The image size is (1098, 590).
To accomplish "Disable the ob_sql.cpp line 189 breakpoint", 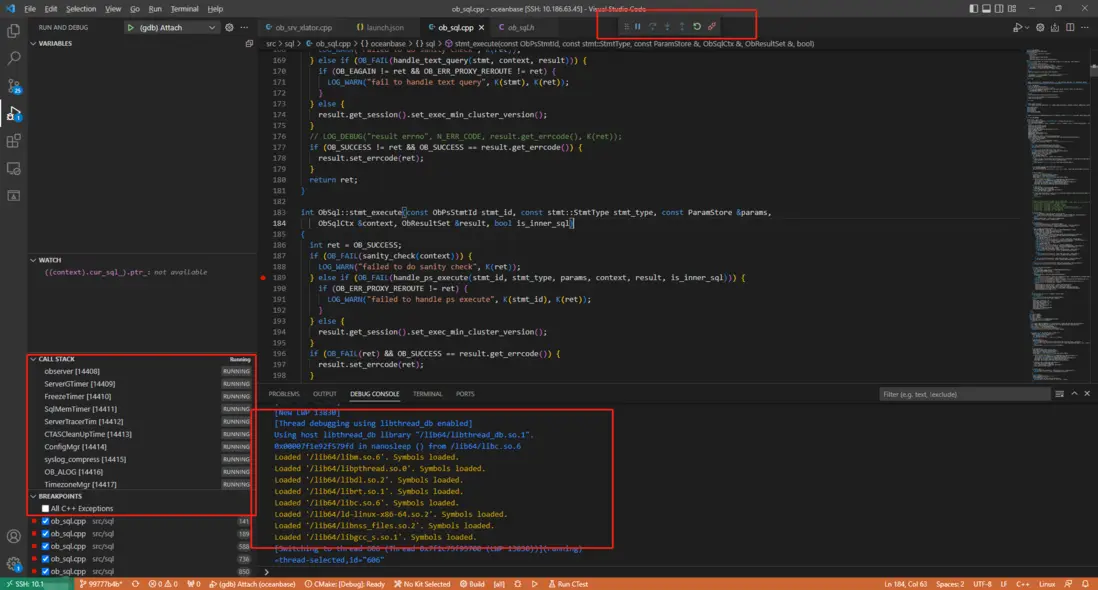I will point(45,534).
